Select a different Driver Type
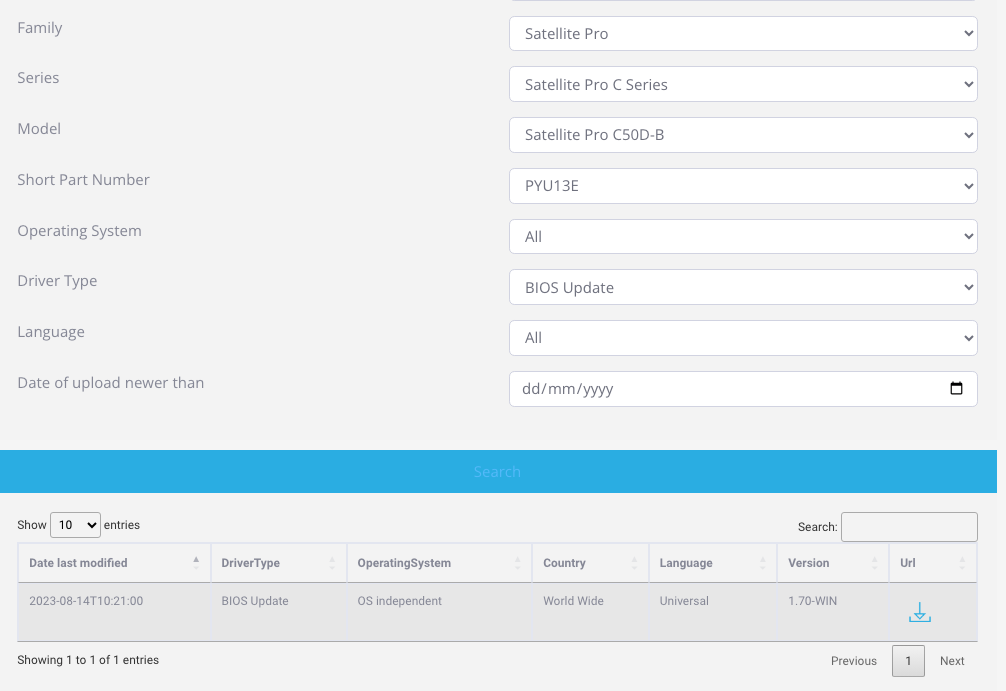Viewport: 1006px width, 691px height. click(x=743, y=287)
